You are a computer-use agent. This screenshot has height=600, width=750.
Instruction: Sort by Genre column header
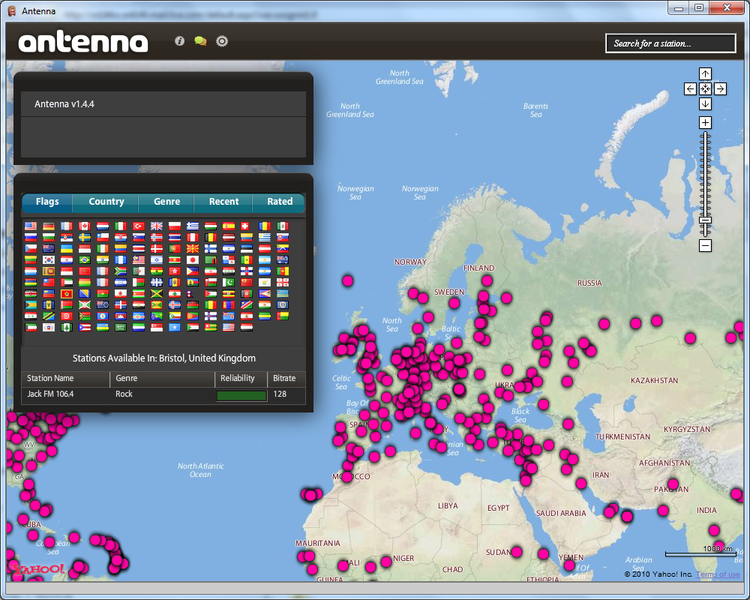point(162,378)
